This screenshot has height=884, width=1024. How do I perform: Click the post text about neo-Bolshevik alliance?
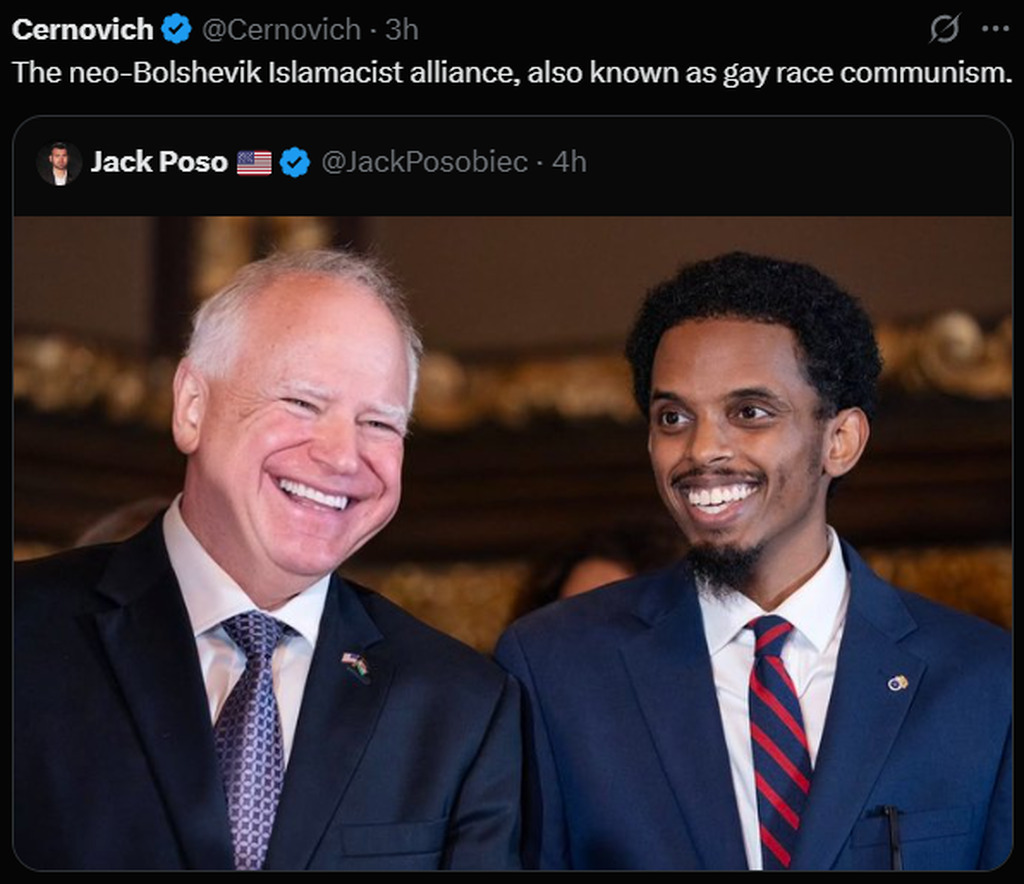point(512,72)
